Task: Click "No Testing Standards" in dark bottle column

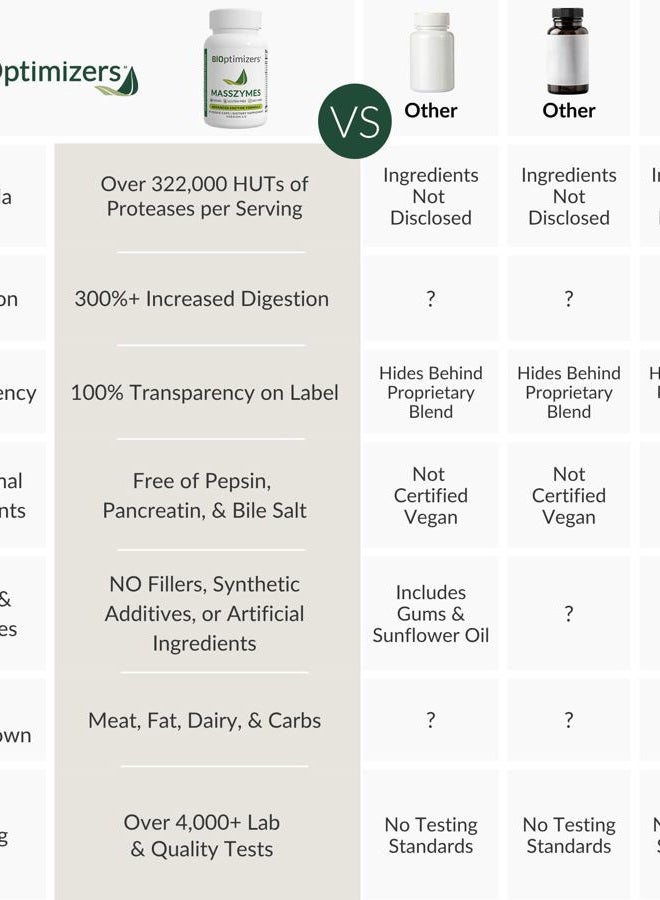Action: pyautogui.click(x=569, y=835)
